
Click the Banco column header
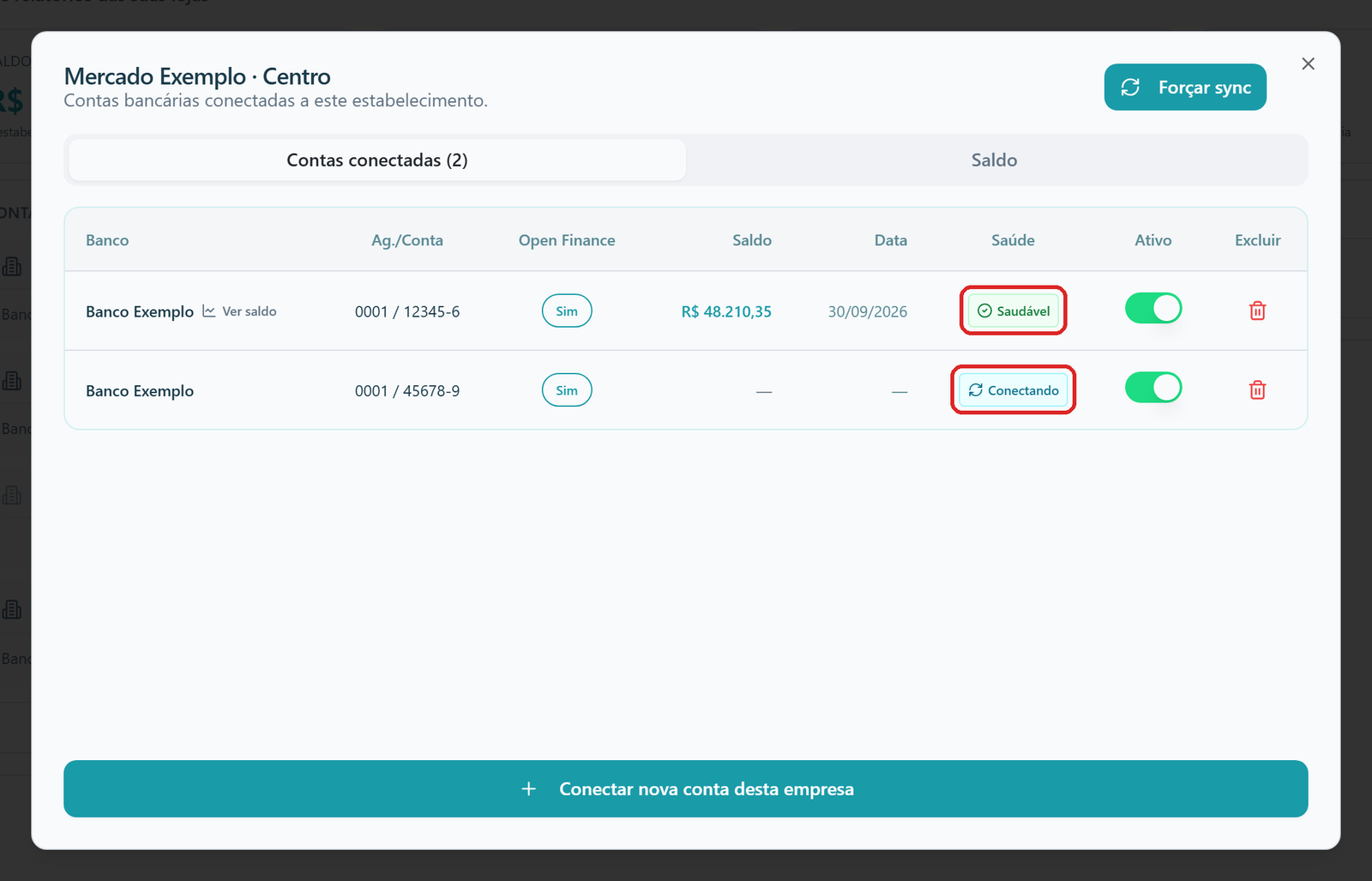pos(107,240)
